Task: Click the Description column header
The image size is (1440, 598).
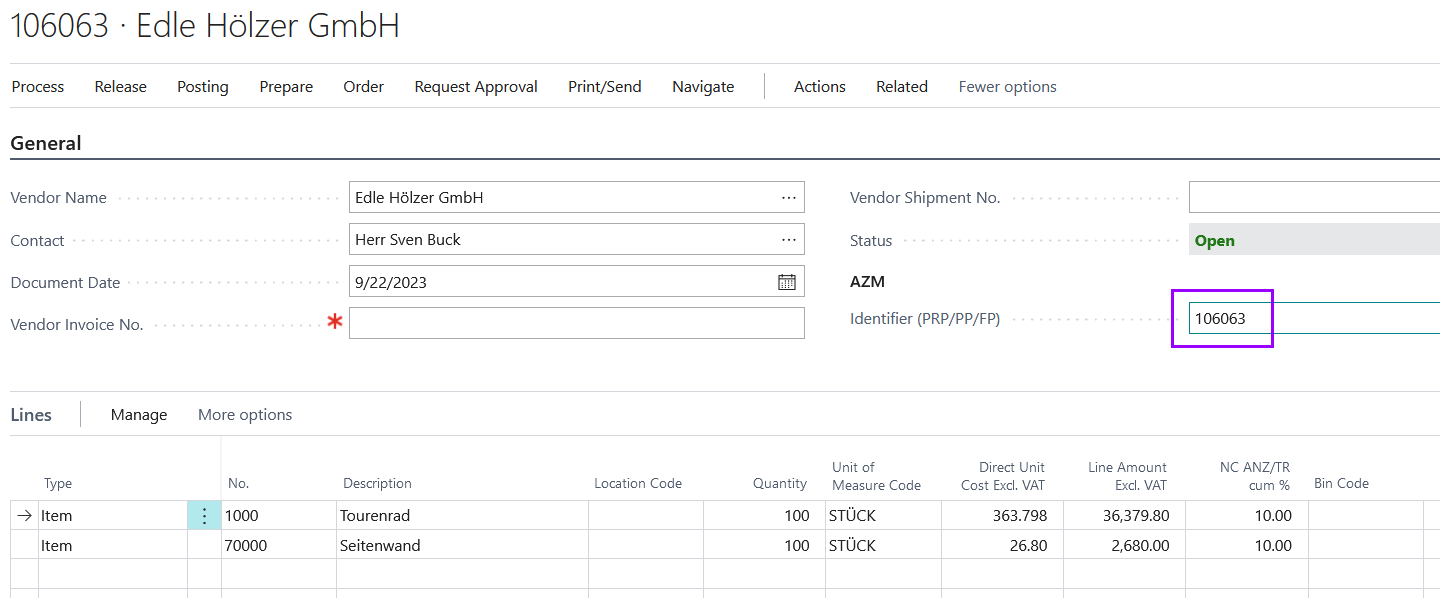Action: [377, 484]
